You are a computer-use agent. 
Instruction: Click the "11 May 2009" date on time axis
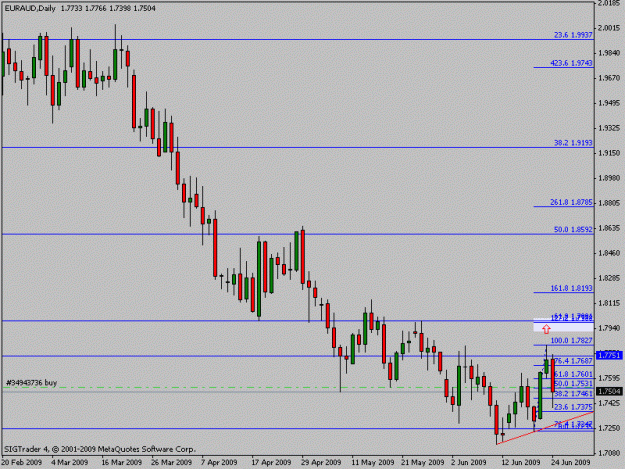372,462
